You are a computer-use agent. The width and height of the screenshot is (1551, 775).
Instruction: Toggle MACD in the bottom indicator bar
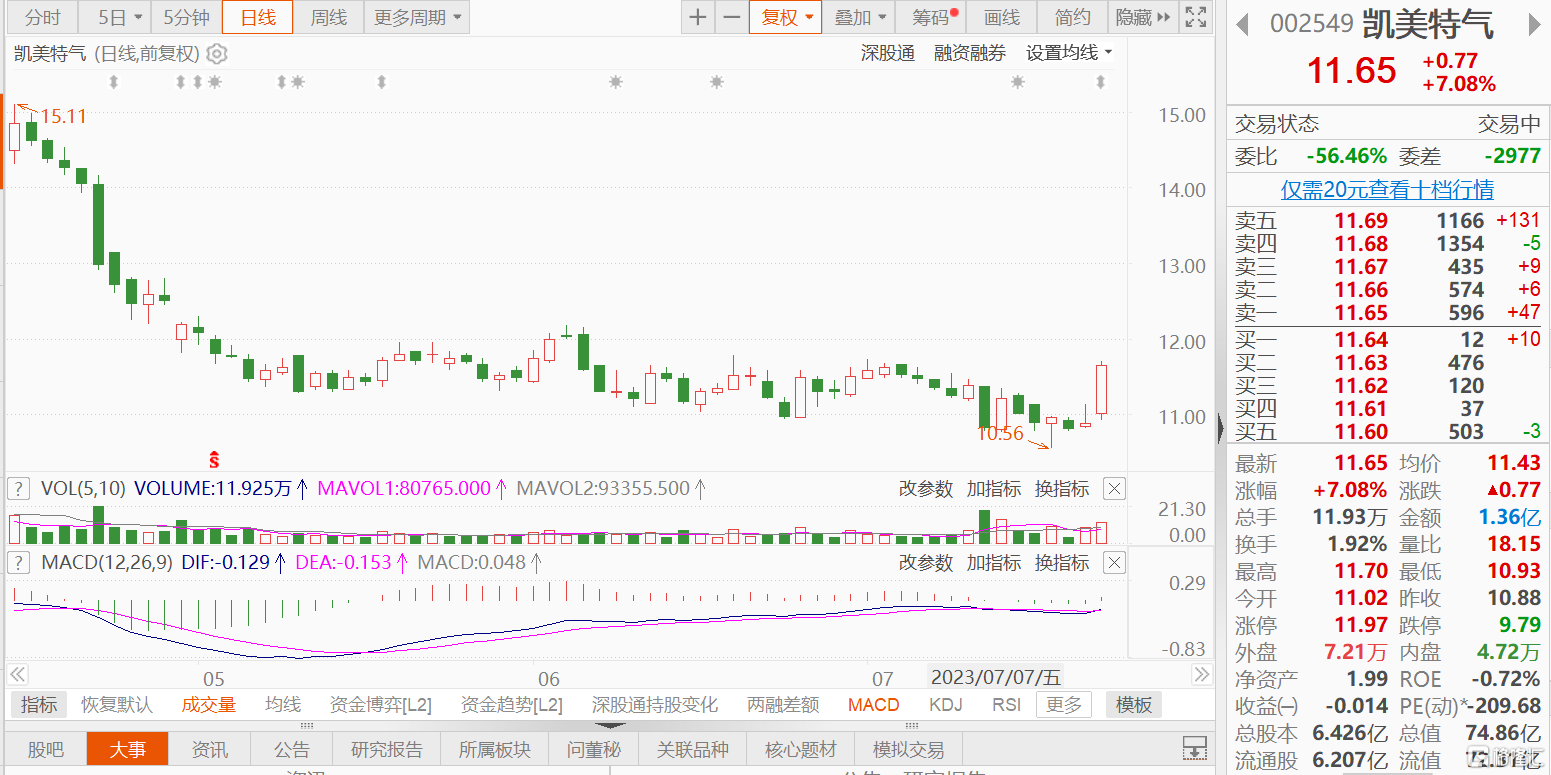[x=873, y=705]
